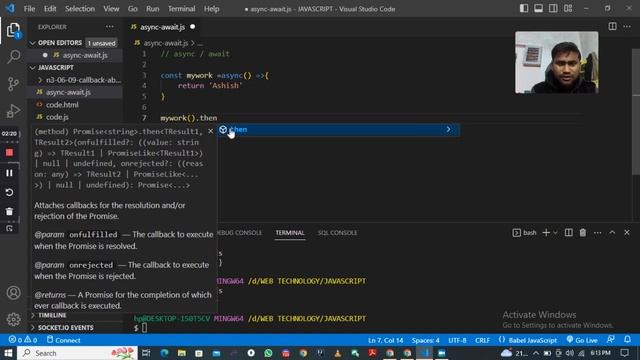Click Connect in the status bar
640x360 pixels.
(64, 340)
